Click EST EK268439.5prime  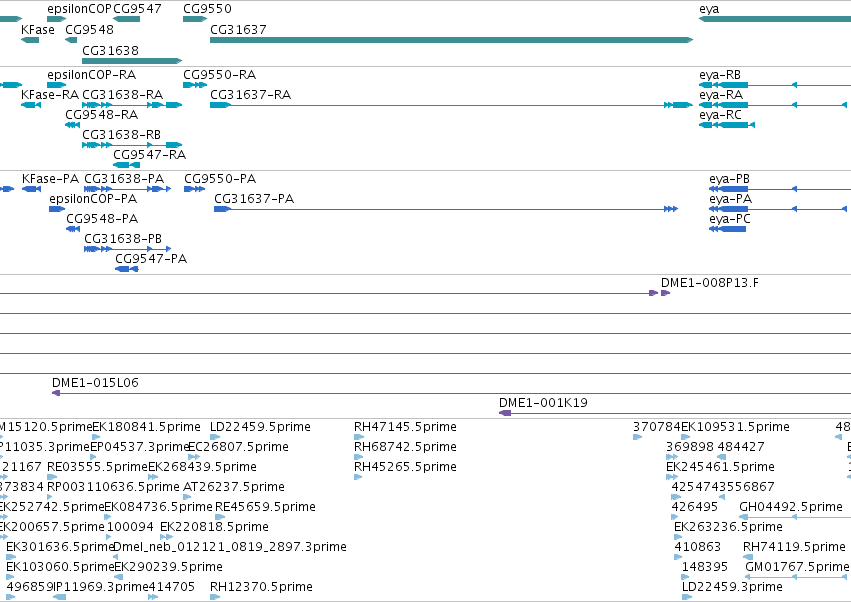202,467
